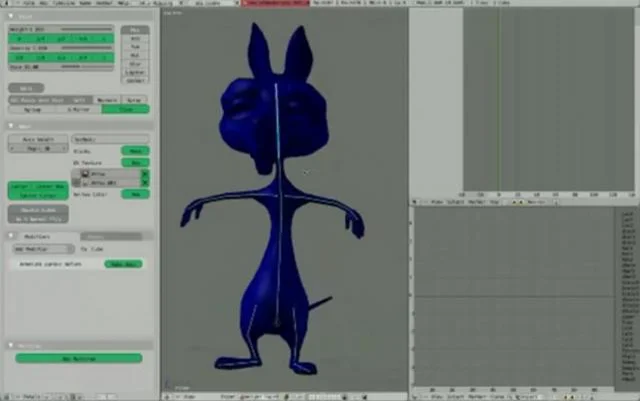Delete the first UVTex layer with X
The width and height of the screenshot is (640, 401).
(144, 174)
